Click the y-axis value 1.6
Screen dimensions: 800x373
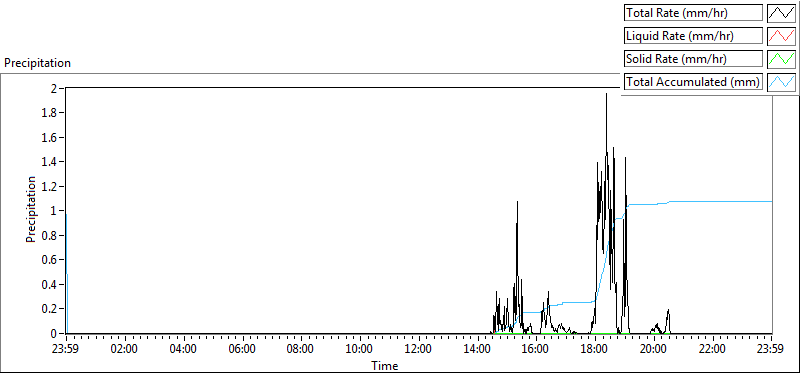click(x=50, y=137)
